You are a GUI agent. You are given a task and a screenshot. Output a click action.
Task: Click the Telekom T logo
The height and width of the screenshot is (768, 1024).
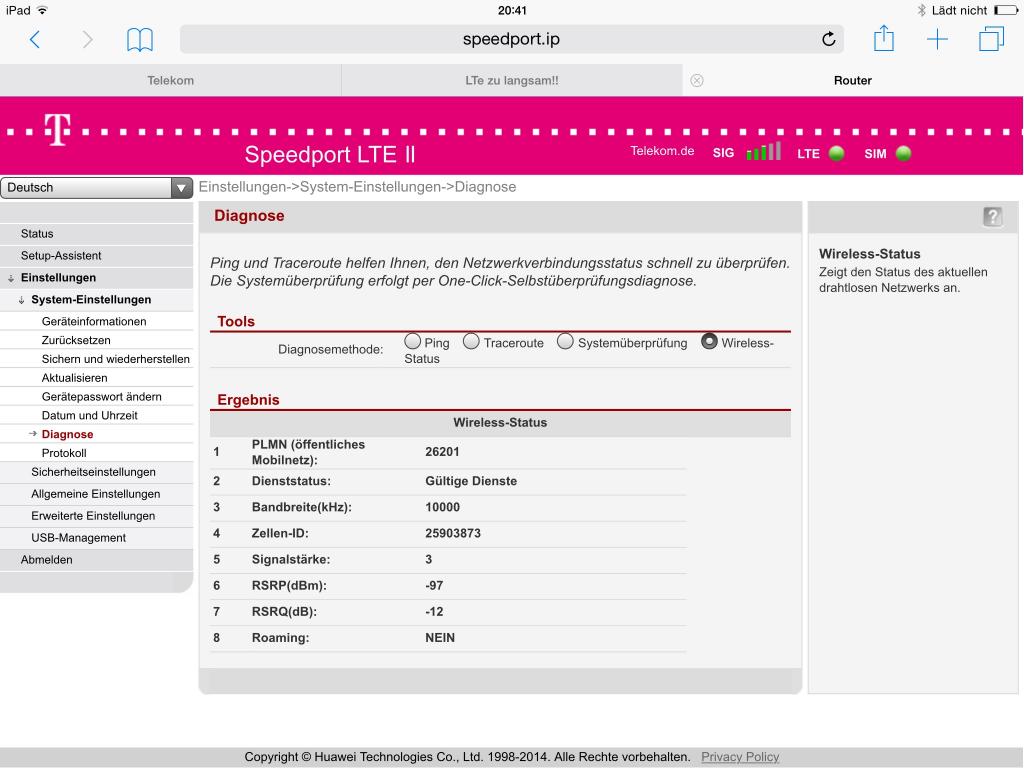tap(57, 129)
